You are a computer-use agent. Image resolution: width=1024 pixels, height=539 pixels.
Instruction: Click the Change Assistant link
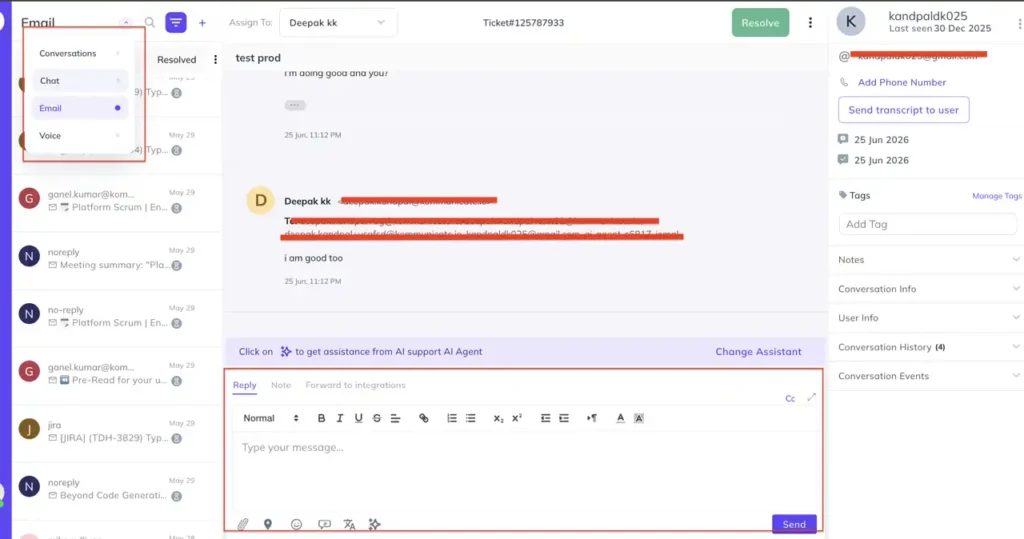click(x=758, y=351)
